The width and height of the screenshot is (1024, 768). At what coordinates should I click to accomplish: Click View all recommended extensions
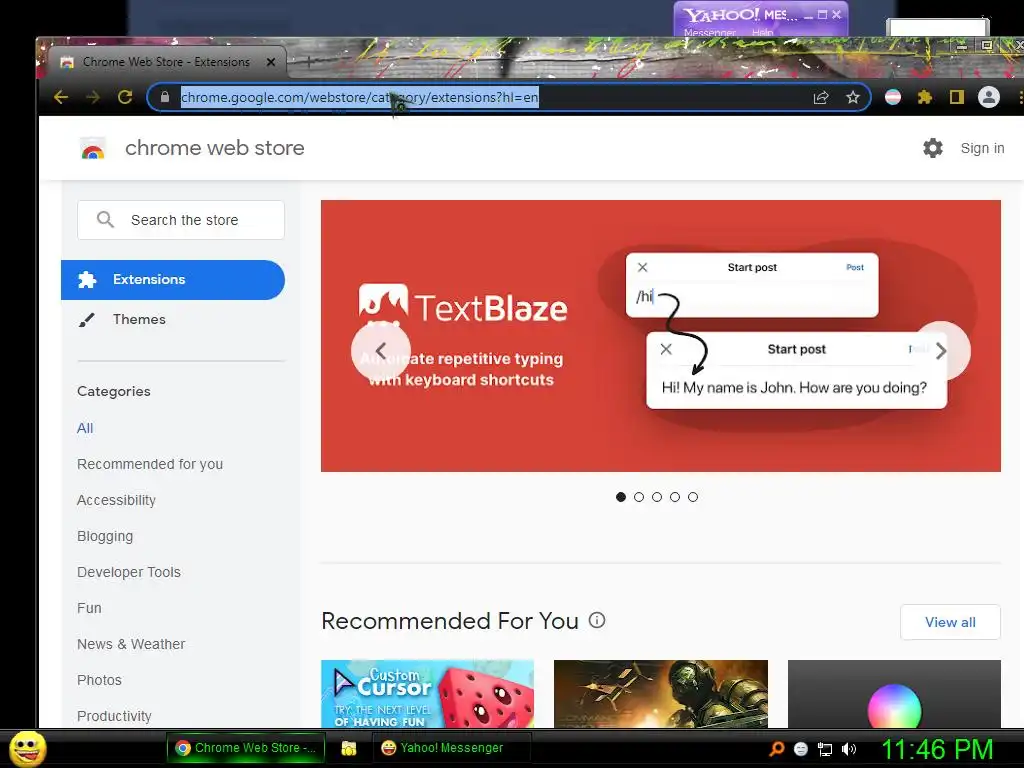click(950, 622)
